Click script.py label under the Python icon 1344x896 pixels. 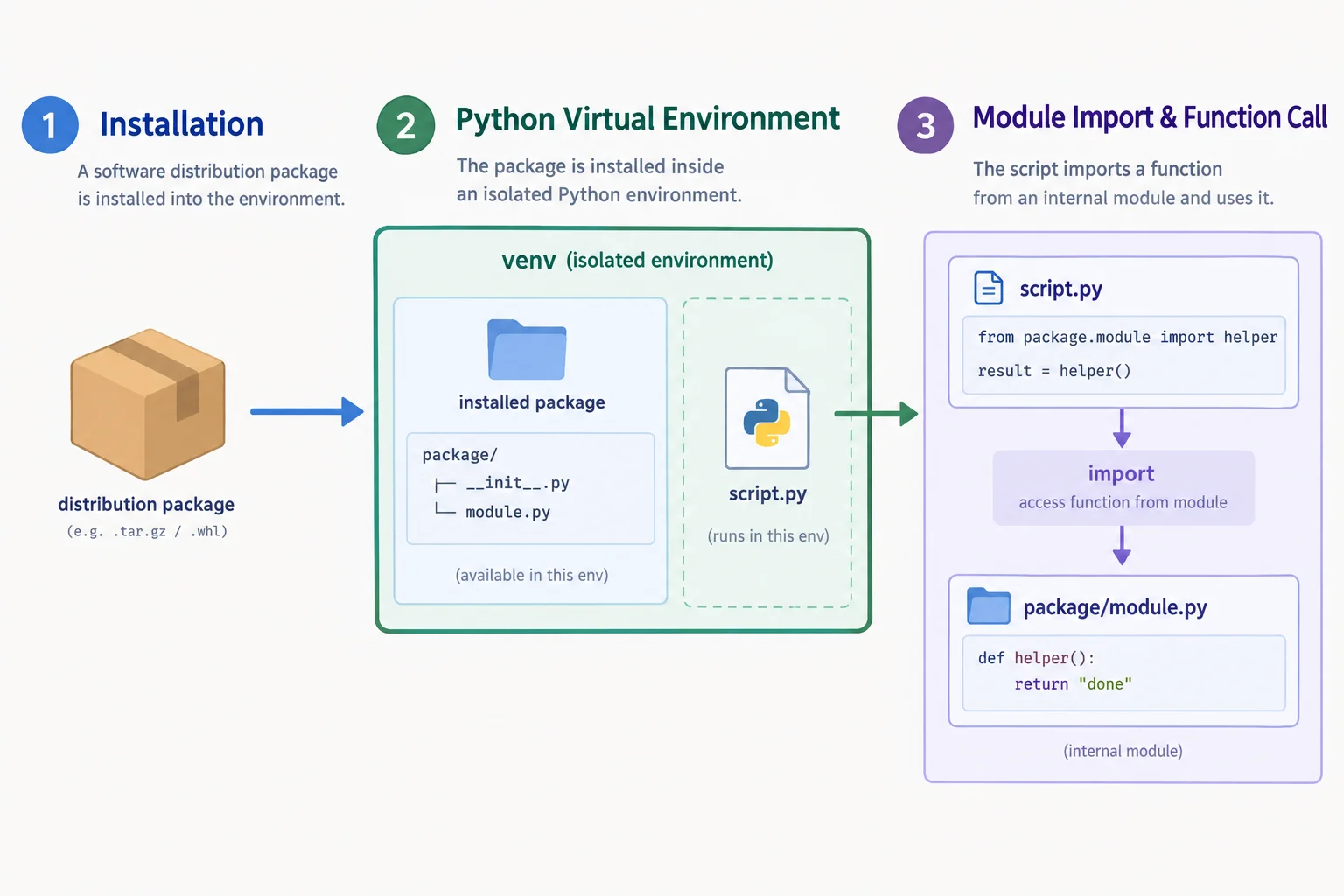[767, 493]
